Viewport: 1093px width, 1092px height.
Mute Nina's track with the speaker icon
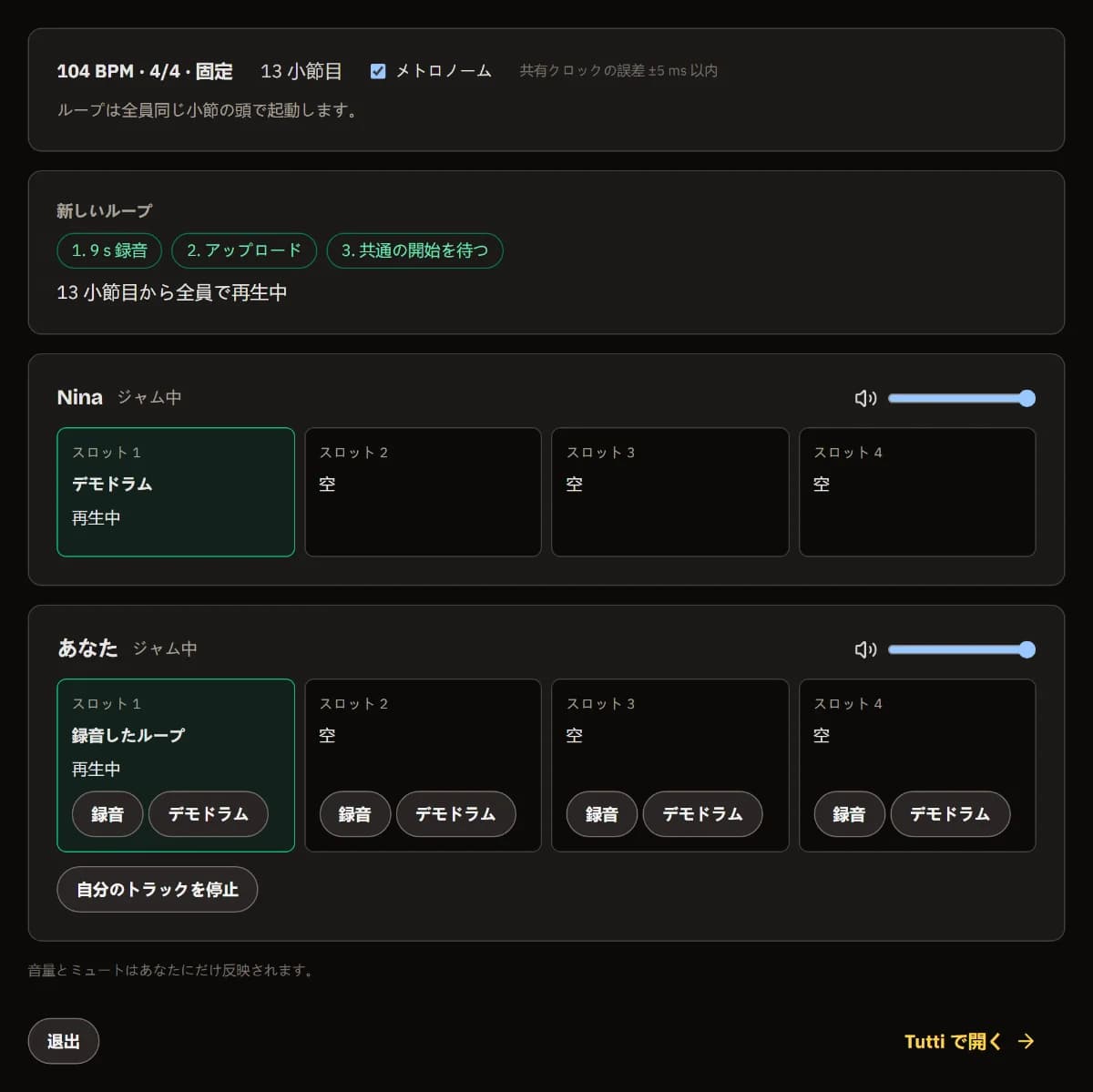(865, 398)
